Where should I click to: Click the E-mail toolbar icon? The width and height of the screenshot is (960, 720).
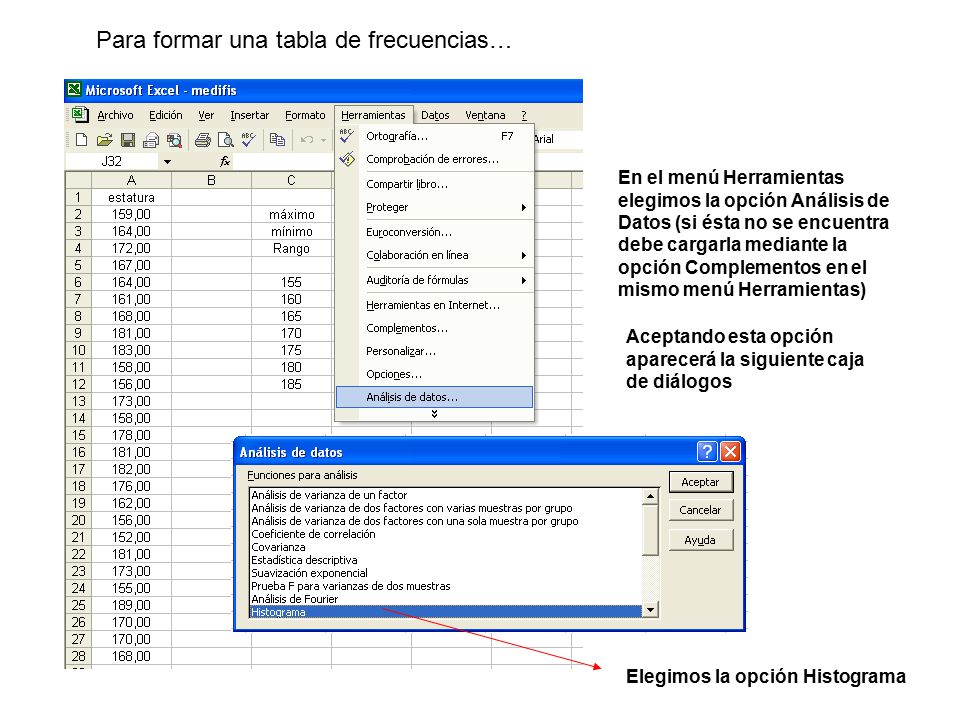pyautogui.click(x=151, y=140)
